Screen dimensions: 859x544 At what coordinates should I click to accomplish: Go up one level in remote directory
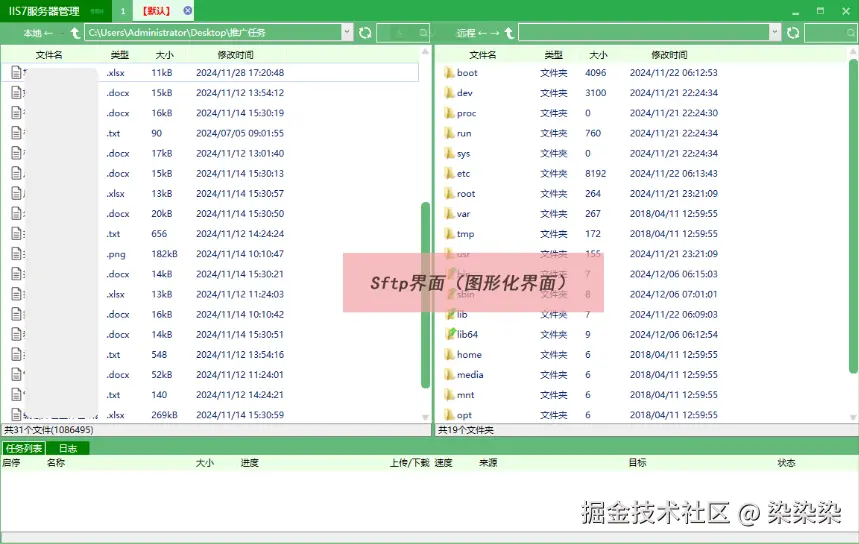pyautogui.click(x=509, y=33)
